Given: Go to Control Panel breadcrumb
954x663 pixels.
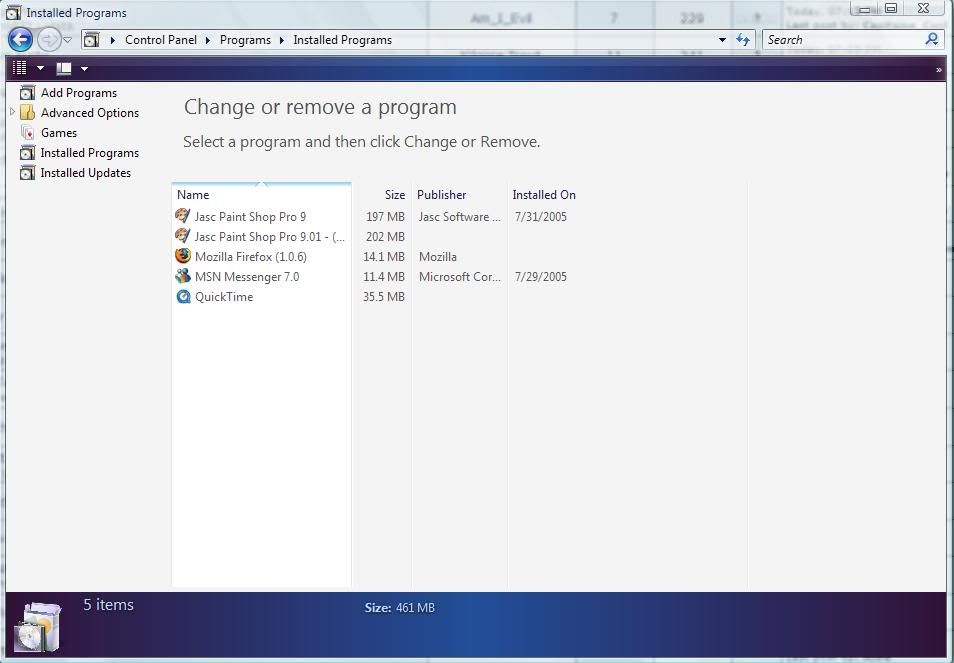Looking at the screenshot, I should [x=161, y=40].
